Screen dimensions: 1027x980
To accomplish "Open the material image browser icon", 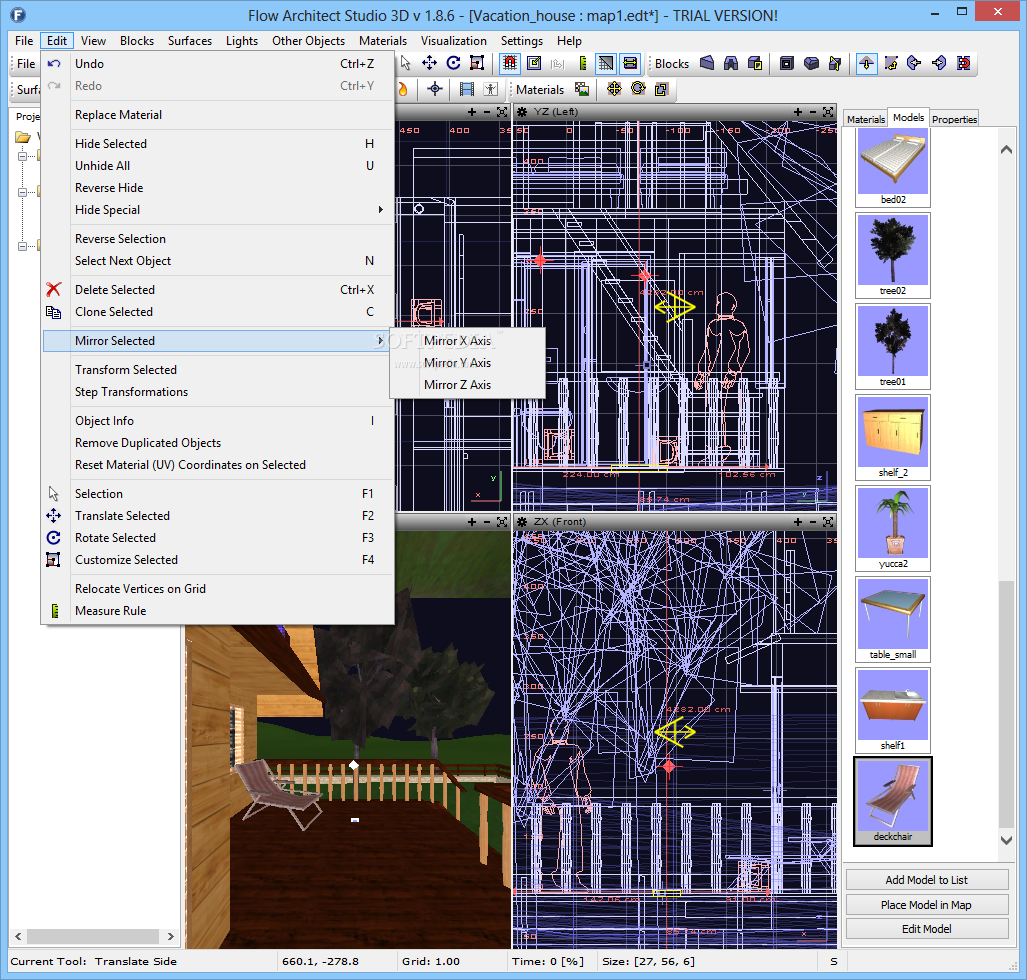I will coord(582,89).
